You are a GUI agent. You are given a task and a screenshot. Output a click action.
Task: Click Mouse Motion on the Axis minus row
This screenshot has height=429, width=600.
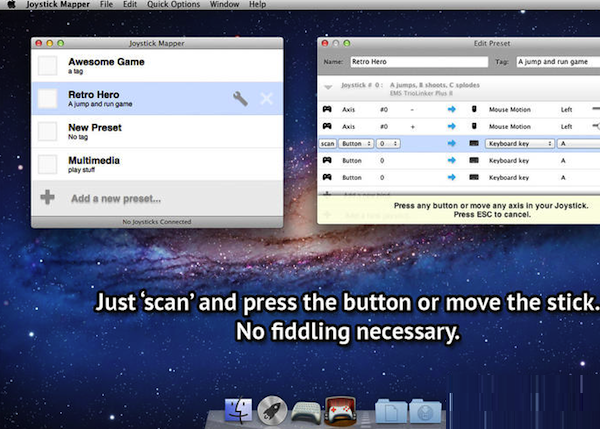510,109
